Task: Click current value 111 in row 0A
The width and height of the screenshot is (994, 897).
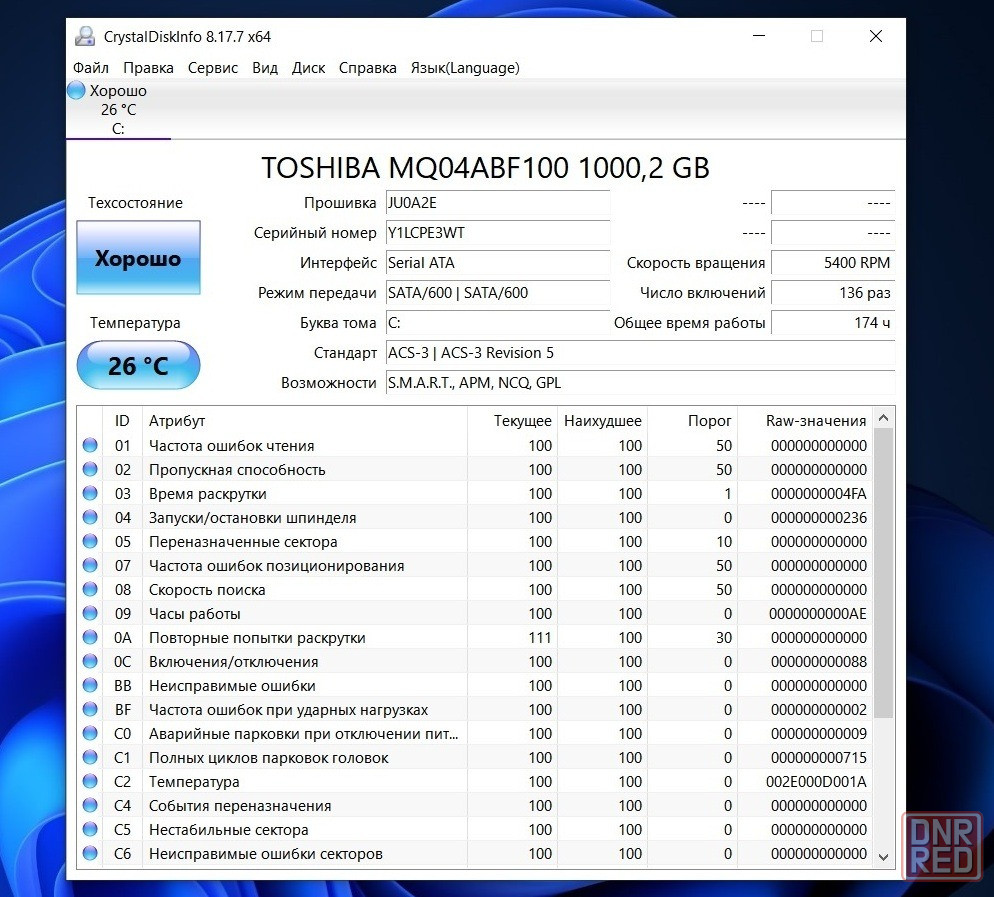Action: [540, 638]
